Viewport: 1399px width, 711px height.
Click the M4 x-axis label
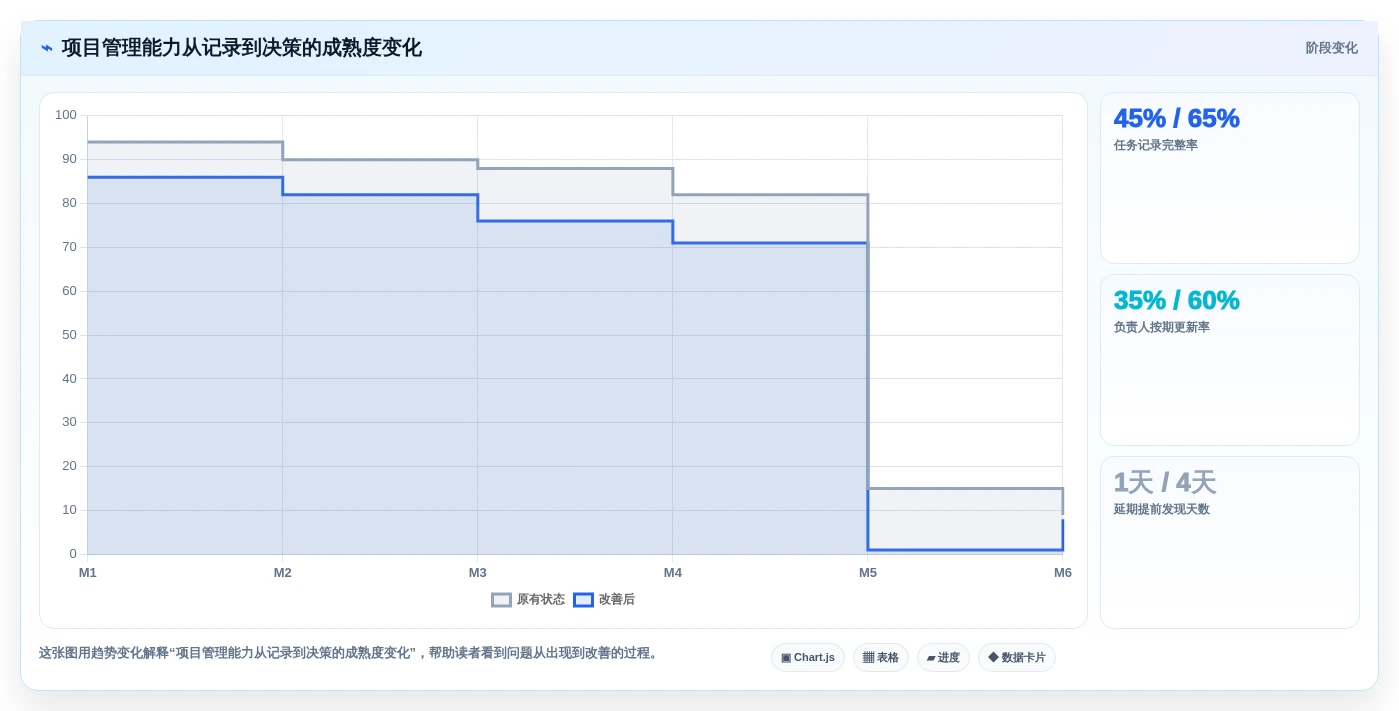(673, 573)
